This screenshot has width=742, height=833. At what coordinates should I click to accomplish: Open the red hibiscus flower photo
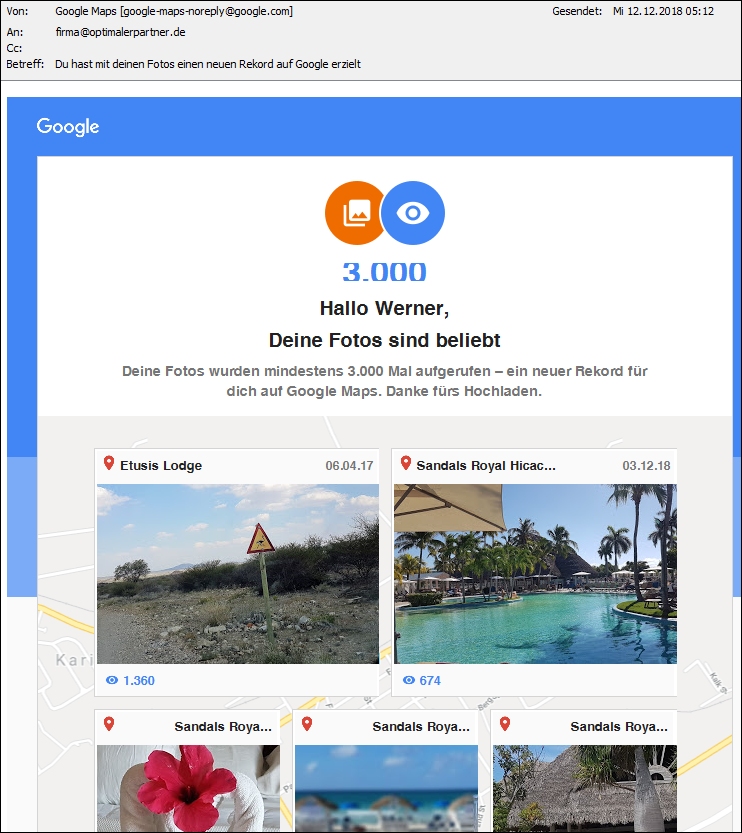coord(189,788)
